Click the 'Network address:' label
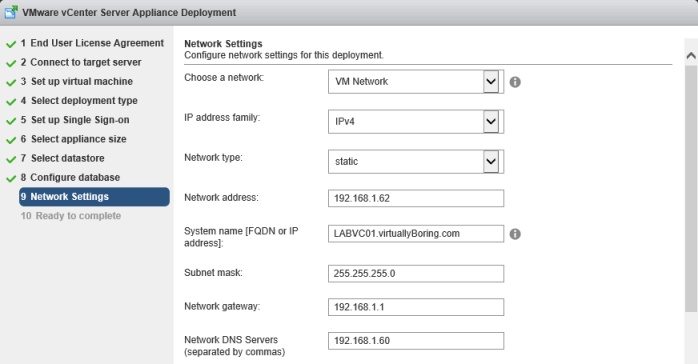This screenshot has width=698, height=364. 221,197
